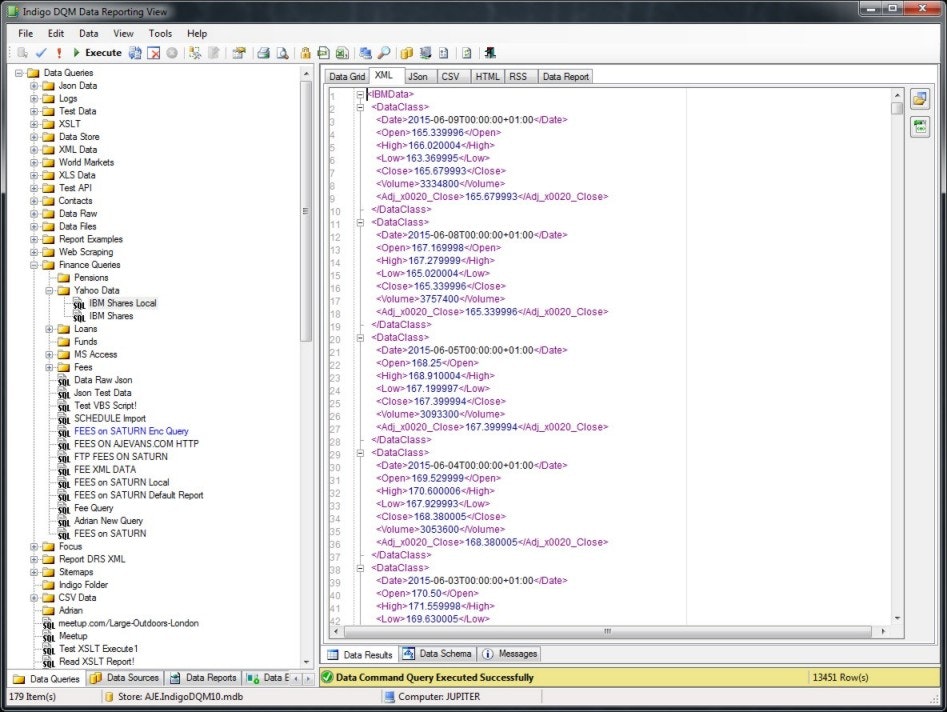The image size is (947, 712).
Task: Select the search magnifying glass toolbar icon
Action: pyautogui.click(x=383, y=52)
